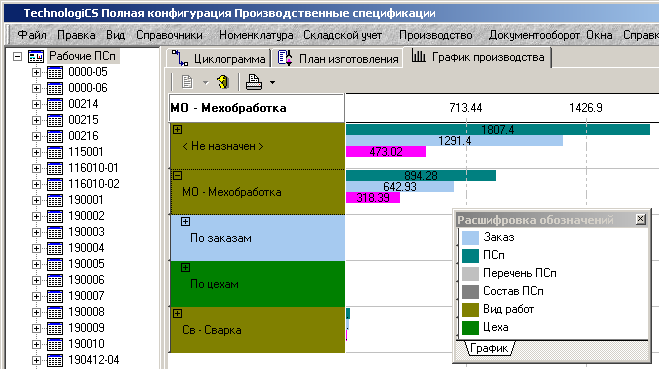Viewport: 659px width, 369px height.
Task: Click the printer icon in the toolbar
Action: (253, 82)
